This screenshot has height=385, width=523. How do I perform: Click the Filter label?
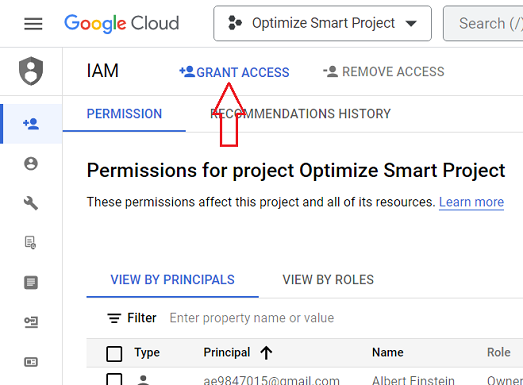coord(142,318)
